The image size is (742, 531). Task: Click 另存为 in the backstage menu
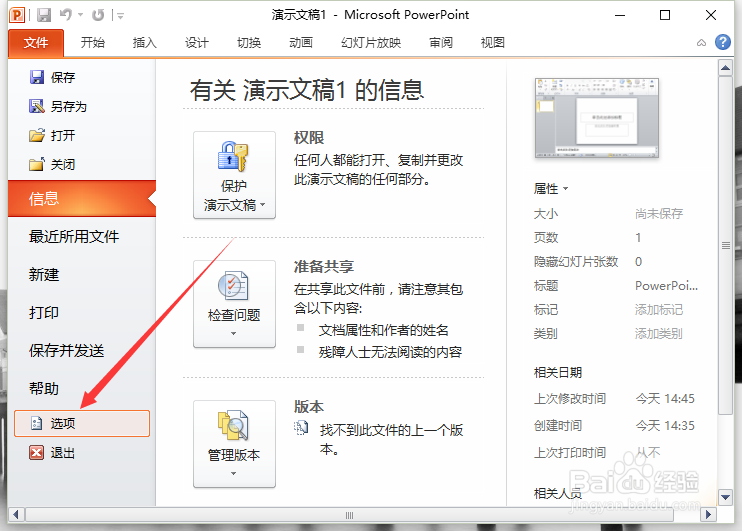point(58,106)
